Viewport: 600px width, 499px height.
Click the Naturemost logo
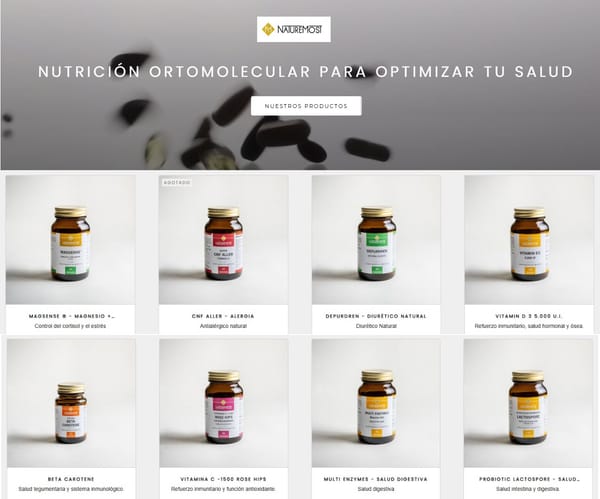[x=293, y=29]
